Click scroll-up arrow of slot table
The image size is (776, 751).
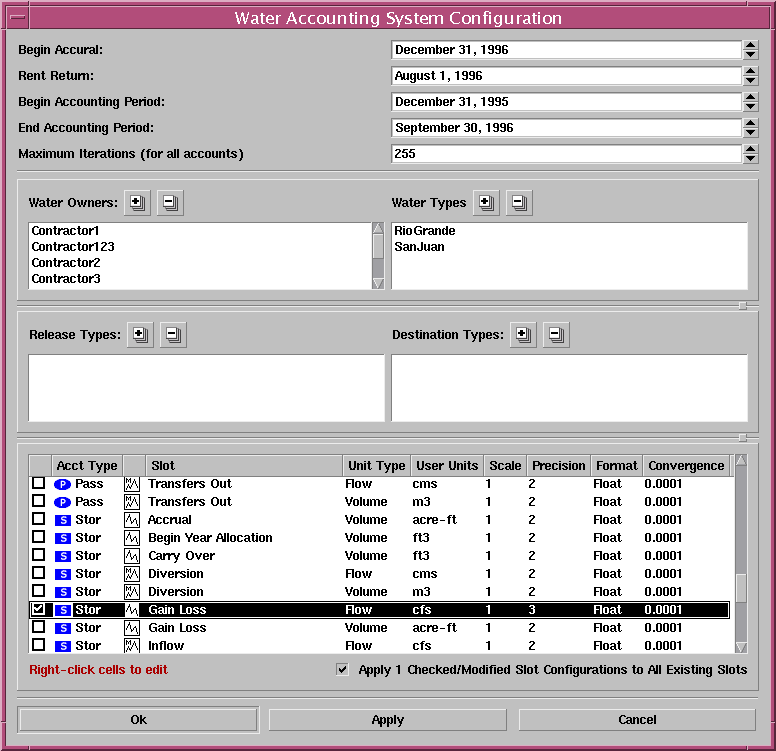click(741, 461)
